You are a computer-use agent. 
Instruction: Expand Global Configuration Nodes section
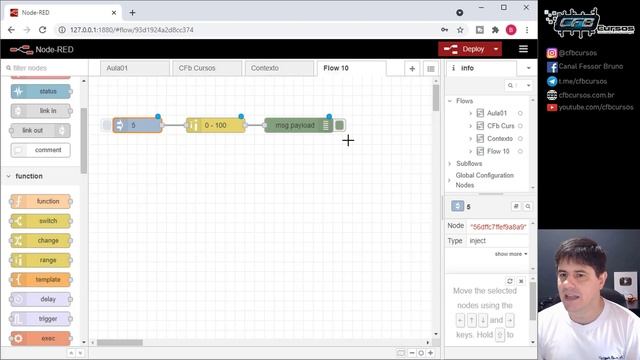(450, 180)
